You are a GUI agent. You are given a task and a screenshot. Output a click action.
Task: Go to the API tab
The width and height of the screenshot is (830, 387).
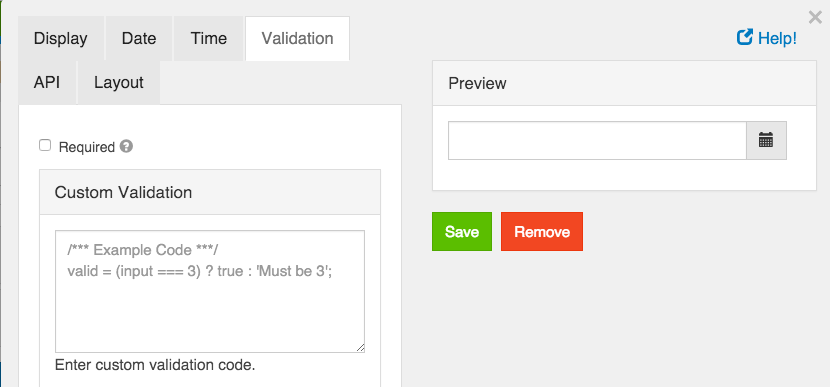coord(47,83)
